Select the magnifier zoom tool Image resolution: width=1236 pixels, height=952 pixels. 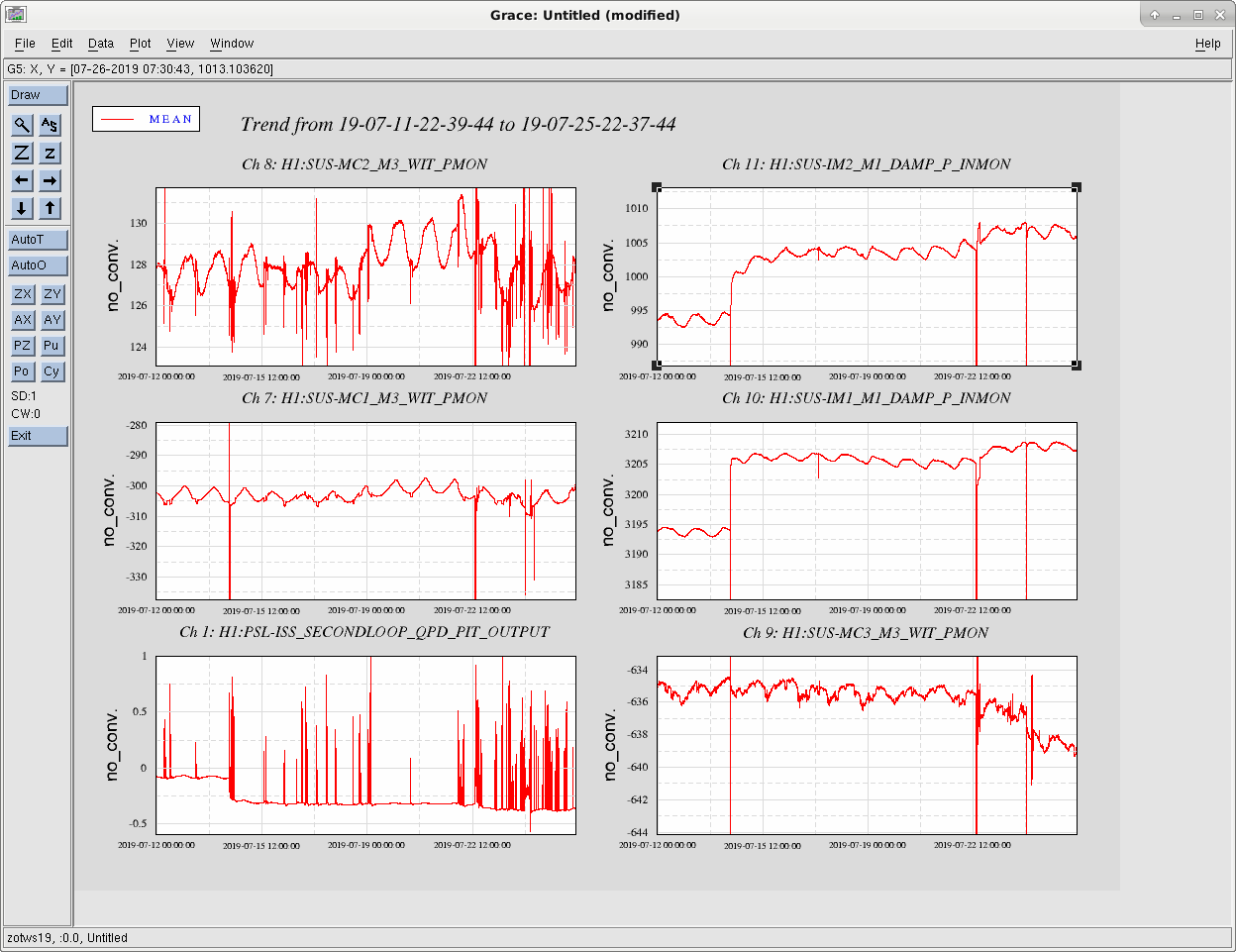[x=22, y=125]
